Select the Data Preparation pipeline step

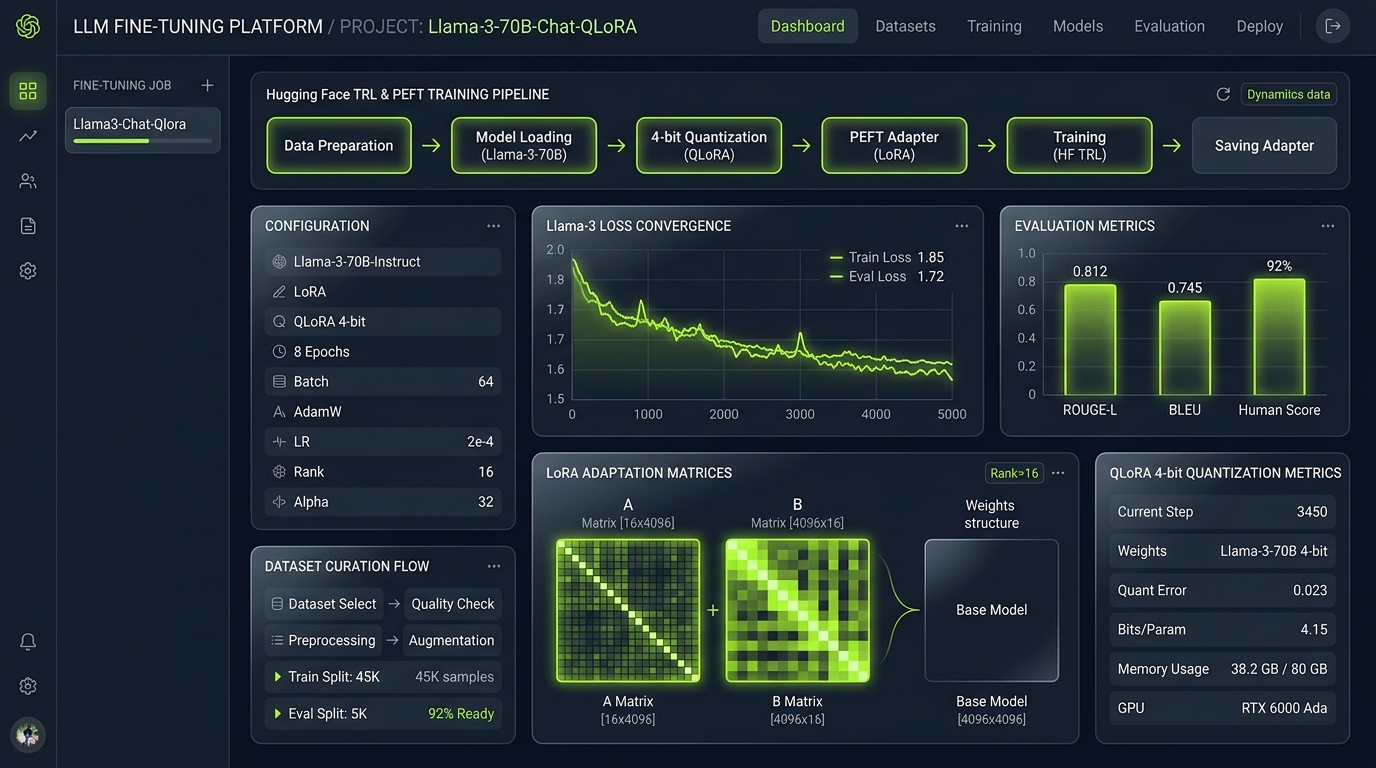point(339,145)
